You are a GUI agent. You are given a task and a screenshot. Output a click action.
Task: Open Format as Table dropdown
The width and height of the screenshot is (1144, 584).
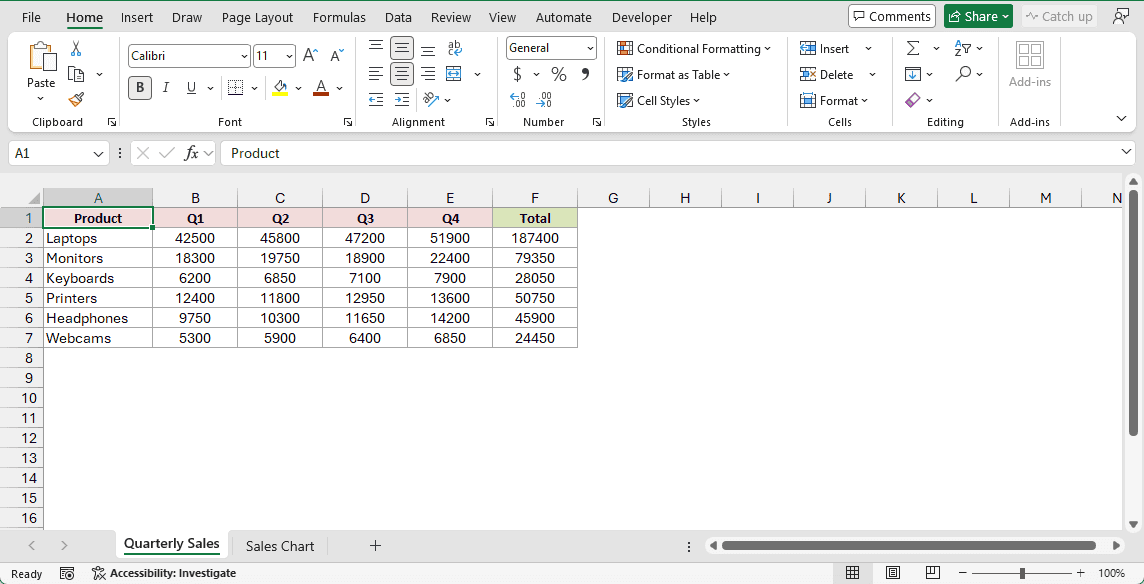point(673,74)
